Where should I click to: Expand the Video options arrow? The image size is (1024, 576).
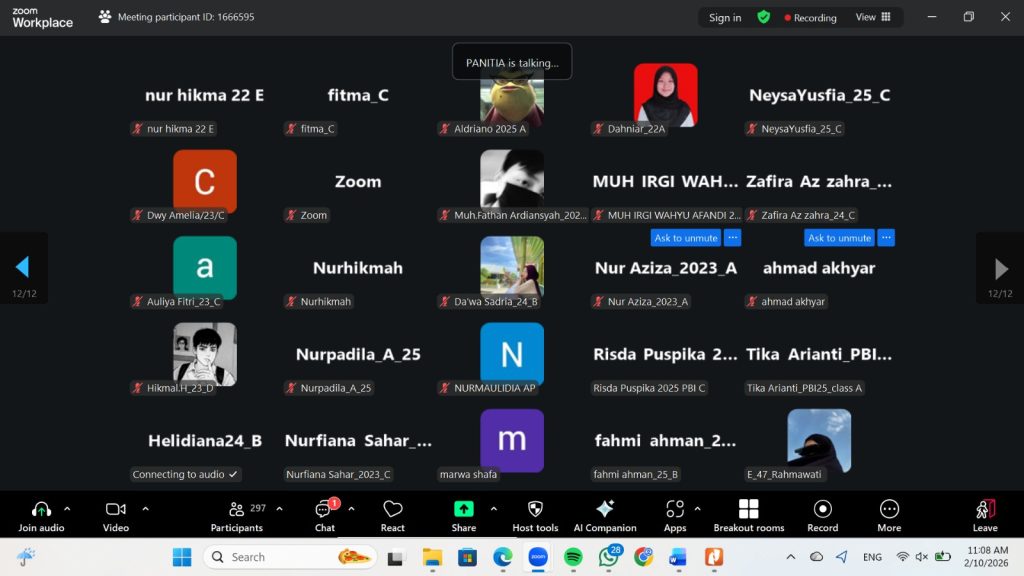point(145,508)
